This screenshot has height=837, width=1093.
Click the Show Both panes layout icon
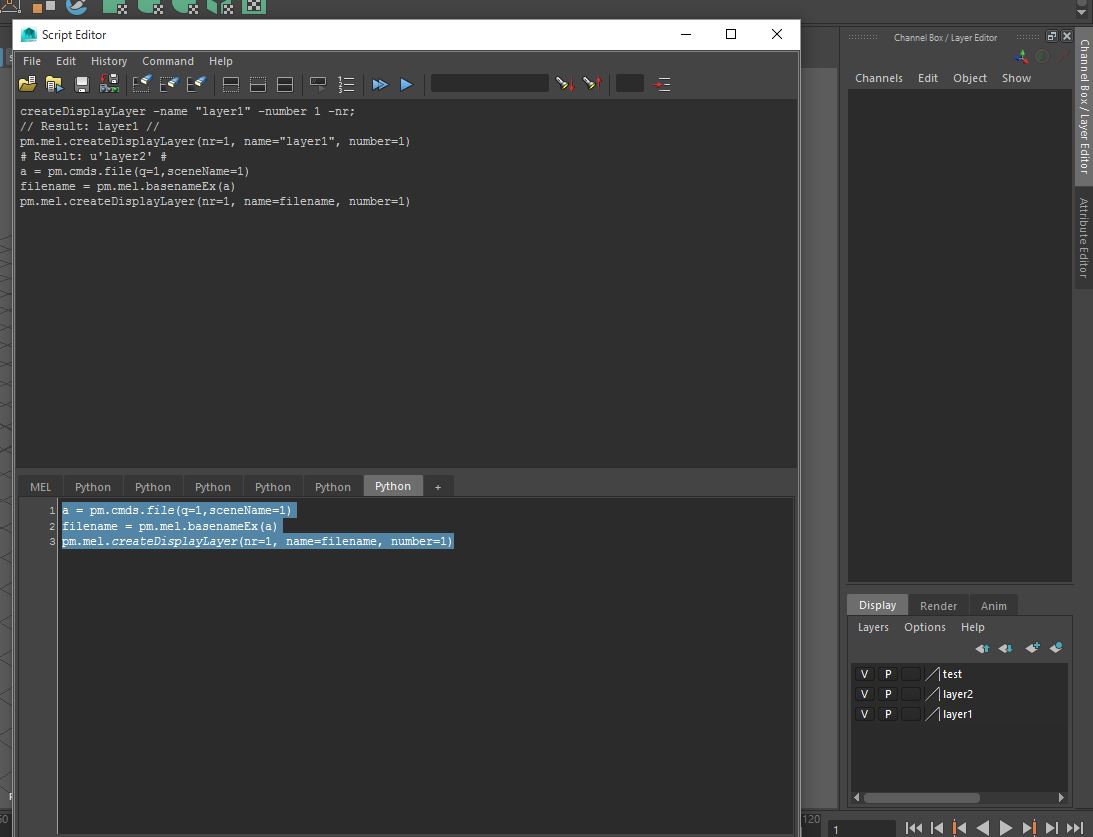pyautogui.click(x=285, y=84)
